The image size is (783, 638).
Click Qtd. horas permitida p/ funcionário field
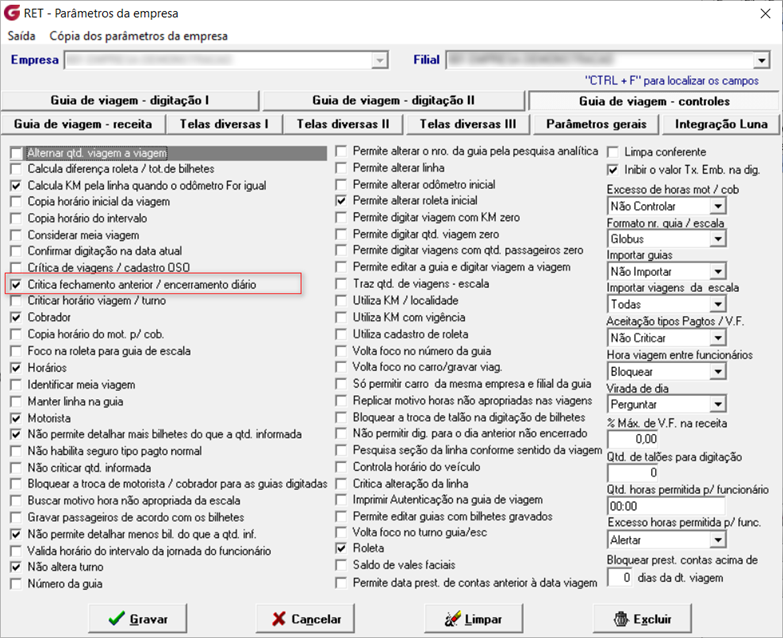click(666, 506)
